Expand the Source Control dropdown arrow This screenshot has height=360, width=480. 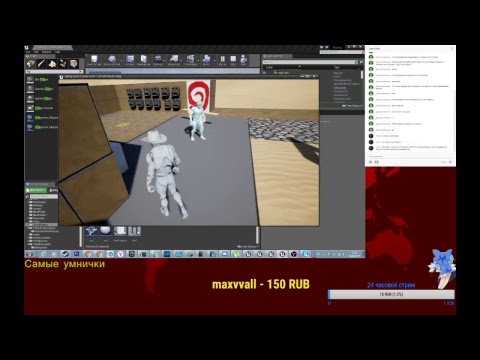coord(121,61)
